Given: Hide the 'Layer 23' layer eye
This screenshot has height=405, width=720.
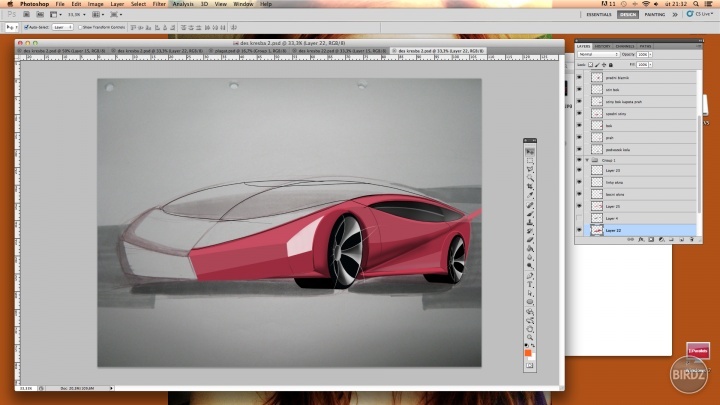Looking at the screenshot, I should pyautogui.click(x=579, y=170).
